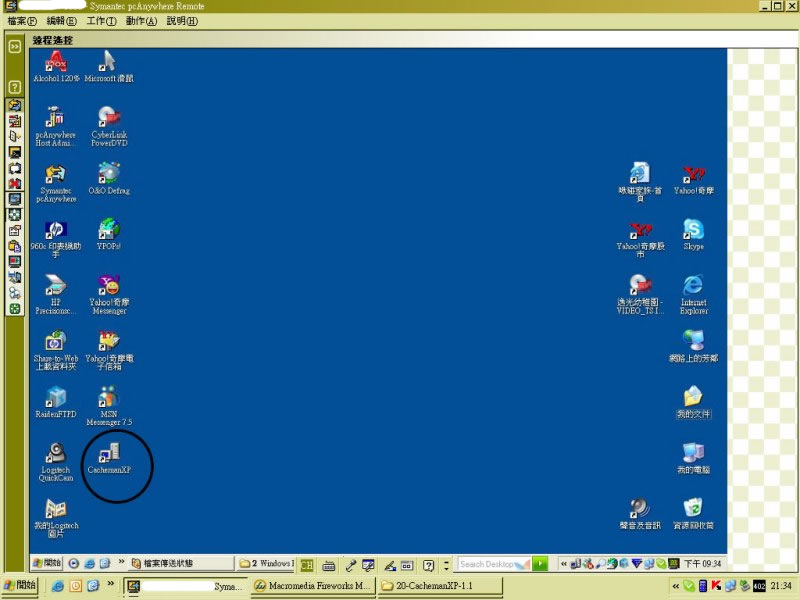Open the My Logitech pictures icon
Image resolution: width=800 pixels, height=600 pixels.
click(56, 518)
